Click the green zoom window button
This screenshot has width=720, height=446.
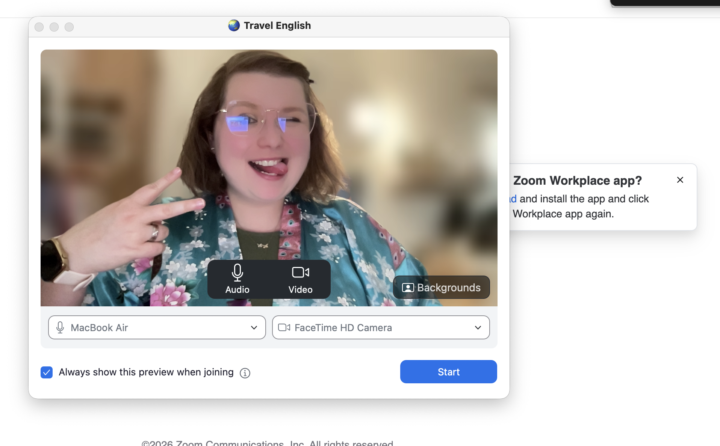(69, 27)
